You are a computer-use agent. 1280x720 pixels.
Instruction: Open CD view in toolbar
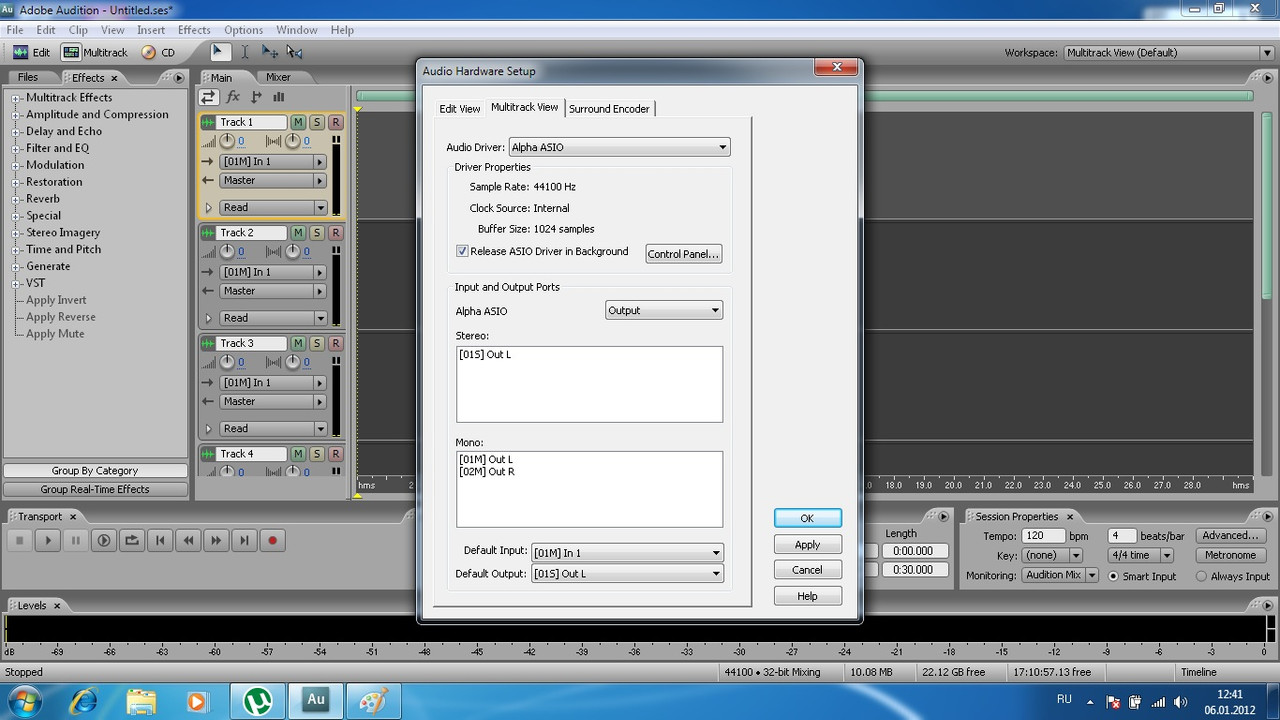[158, 52]
